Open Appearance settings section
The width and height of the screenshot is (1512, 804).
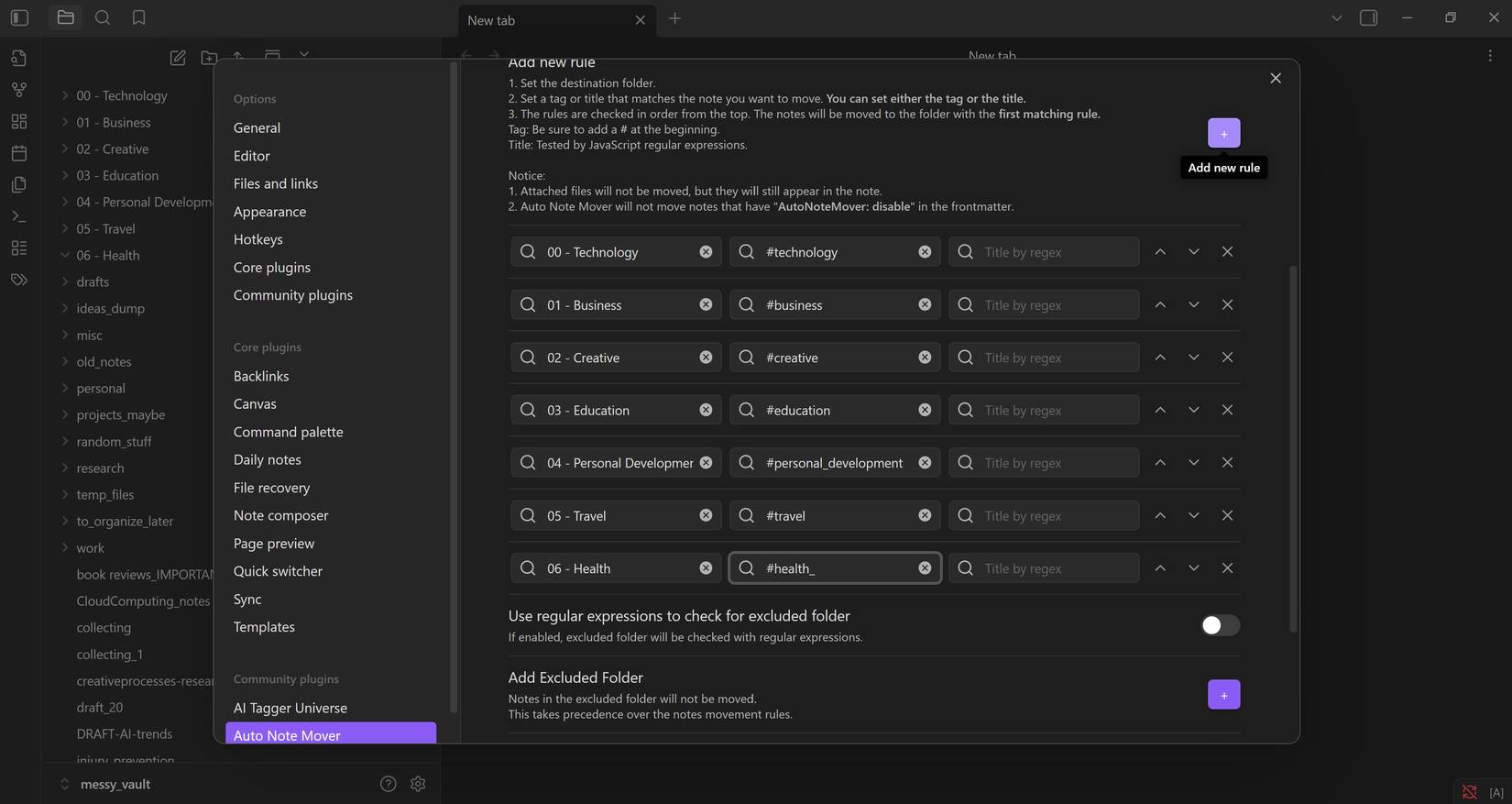(x=269, y=211)
